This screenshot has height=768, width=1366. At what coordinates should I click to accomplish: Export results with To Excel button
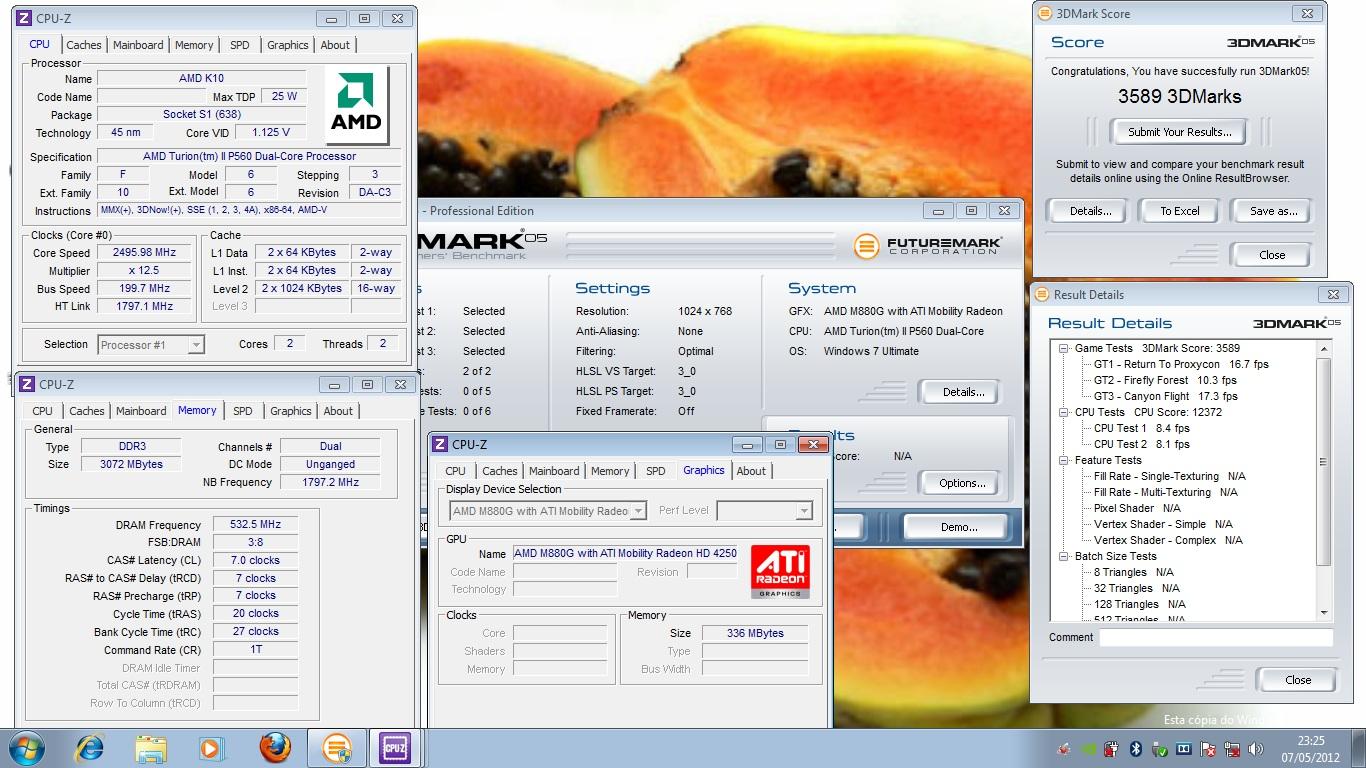click(x=1180, y=211)
